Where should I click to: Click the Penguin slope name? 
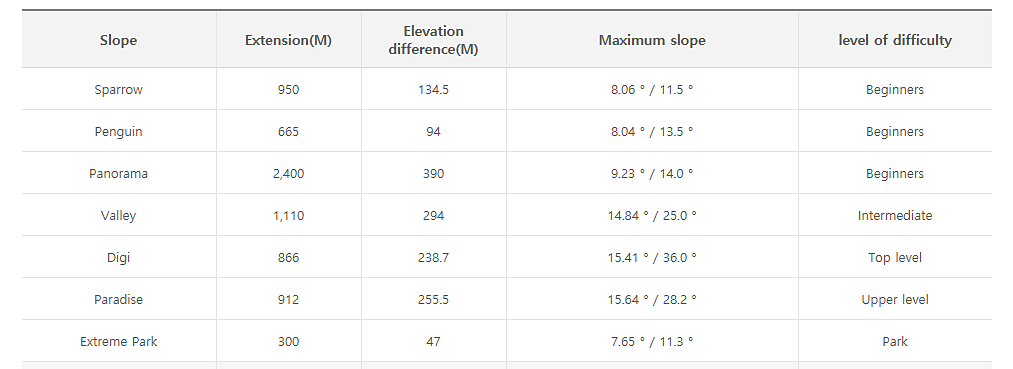pyautogui.click(x=118, y=132)
